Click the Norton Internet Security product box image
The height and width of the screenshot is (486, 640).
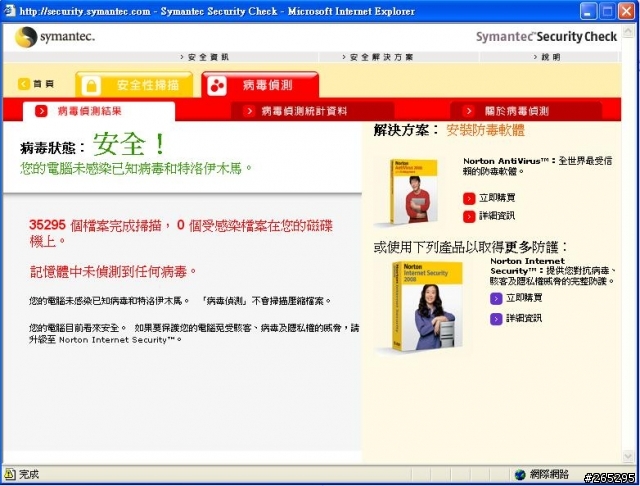point(426,307)
